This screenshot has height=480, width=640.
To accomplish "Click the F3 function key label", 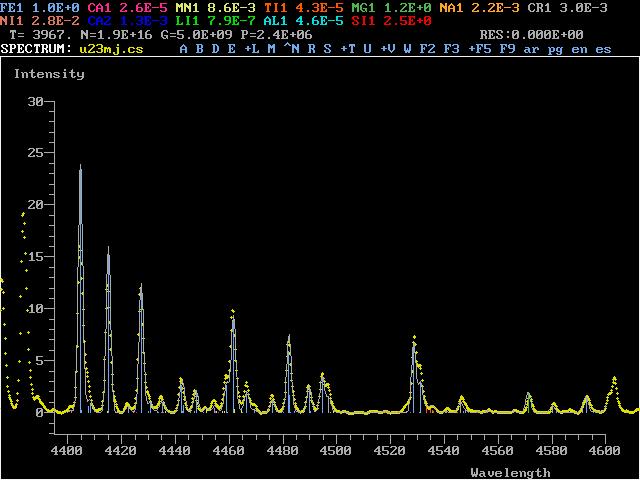I will point(452,49).
